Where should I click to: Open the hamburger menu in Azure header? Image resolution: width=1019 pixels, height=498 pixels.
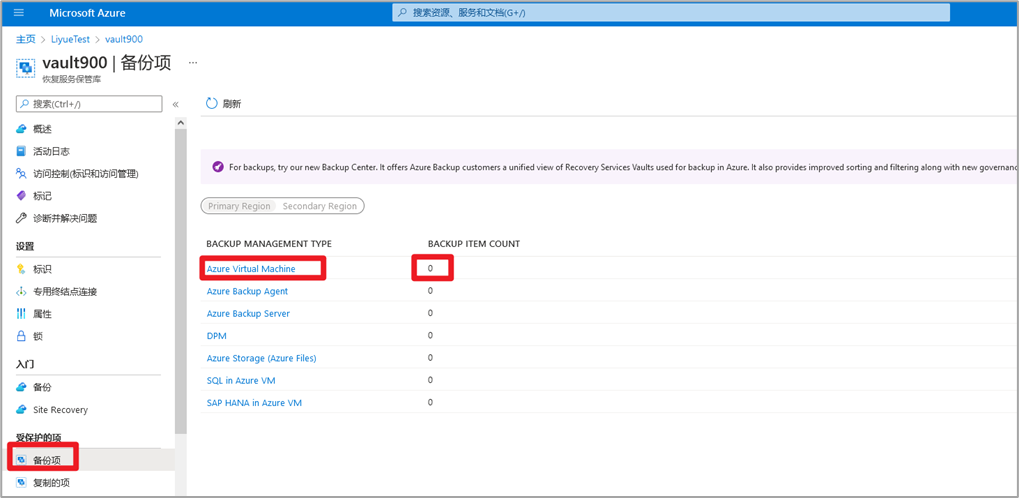(19, 13)
